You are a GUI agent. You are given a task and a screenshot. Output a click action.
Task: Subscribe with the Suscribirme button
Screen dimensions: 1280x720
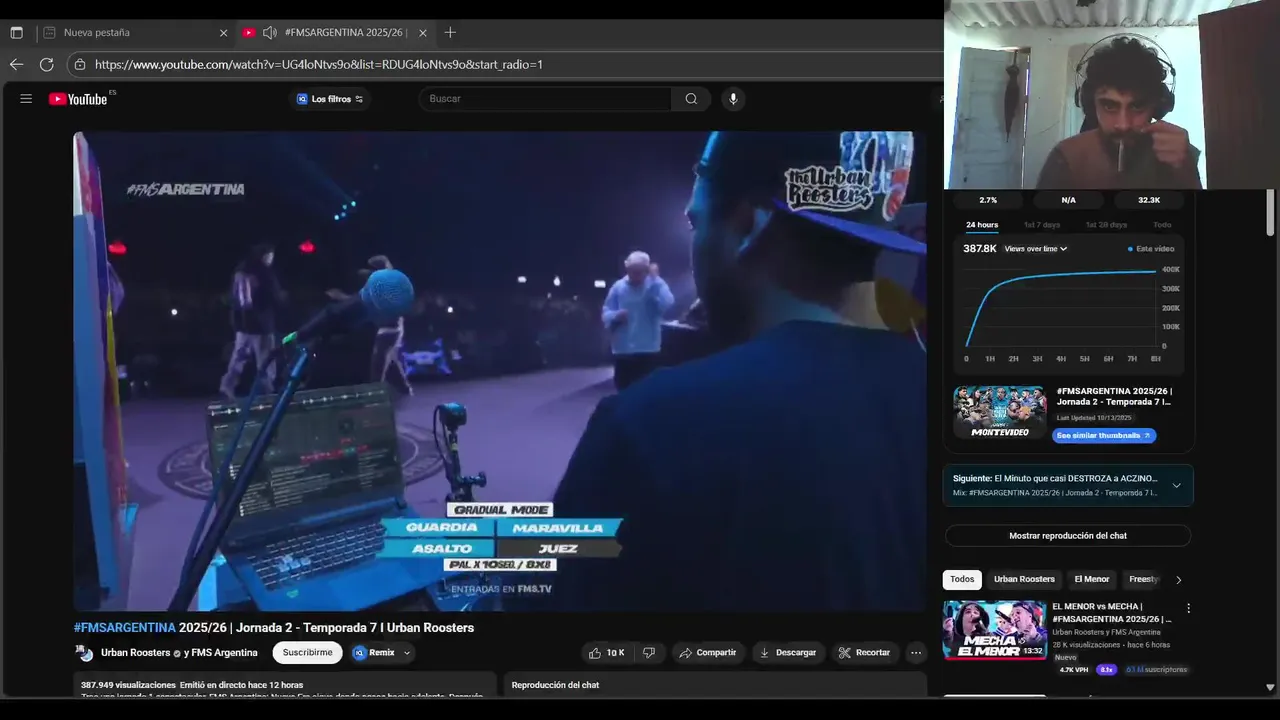pyautogui.click(x=307, y=653)
